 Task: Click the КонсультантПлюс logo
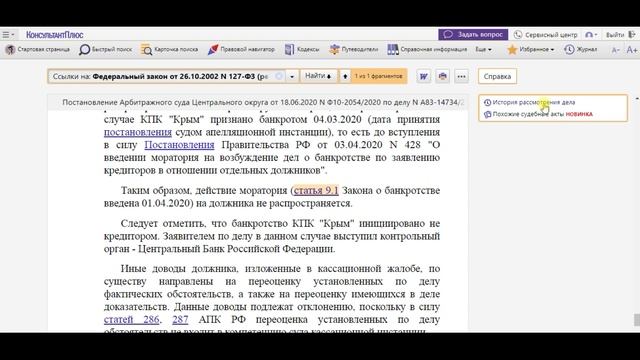[55, 35]
